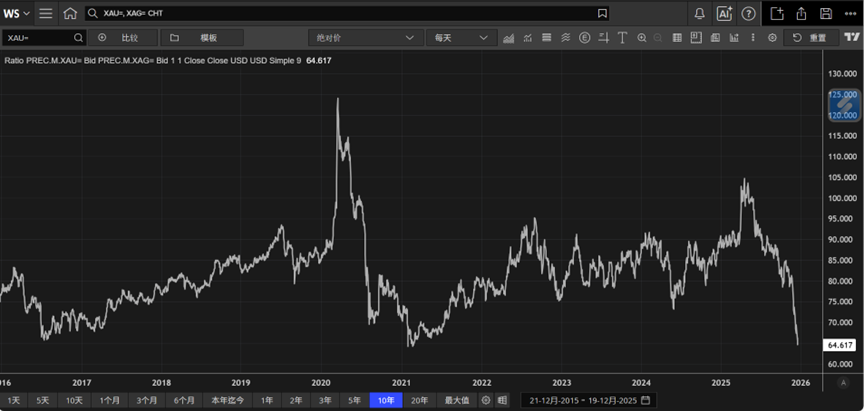Click the circled E events icon
Image resolution: width=864 pixels, height=411 pixels.
pos(585,38)
